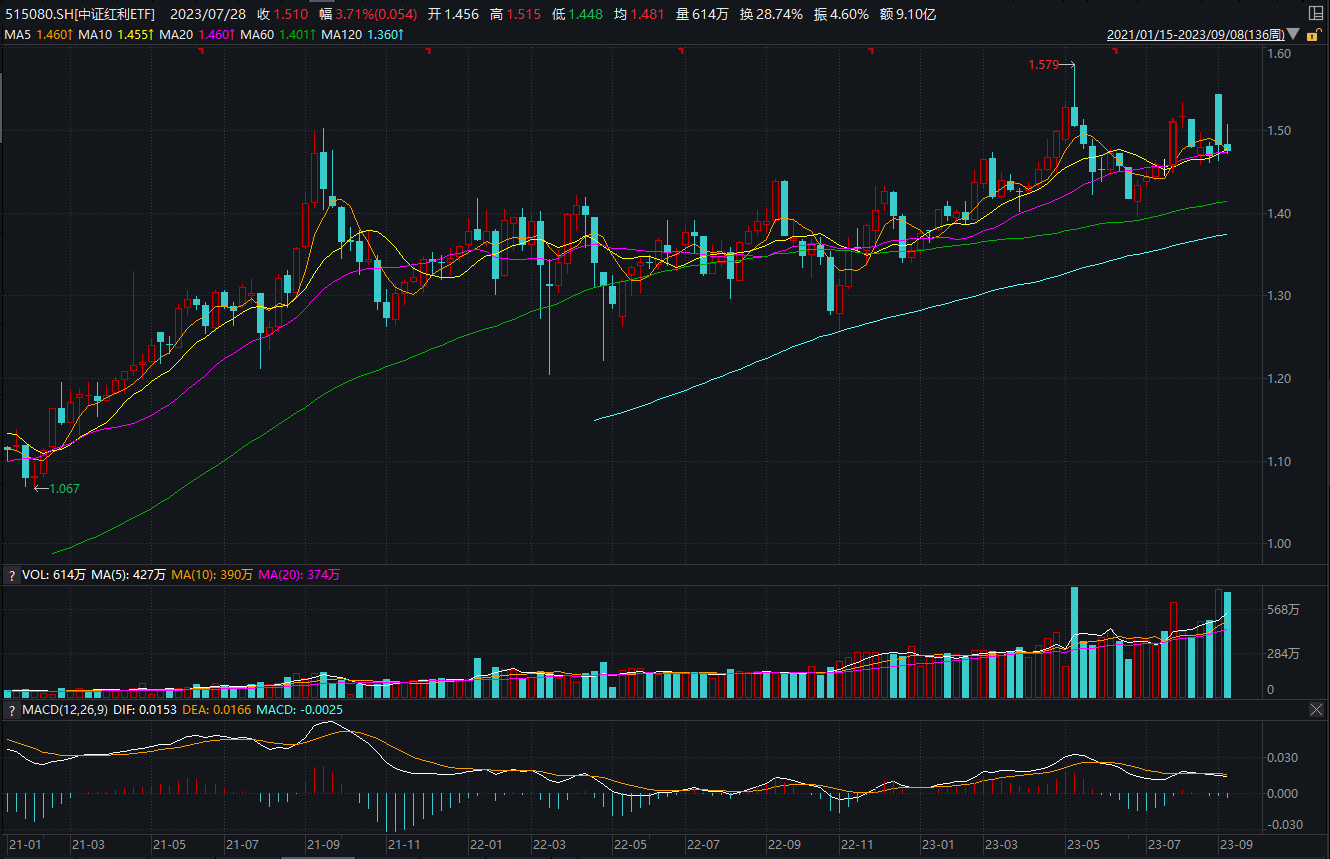Switch to the 21-09 timeline label

(322, 845)
